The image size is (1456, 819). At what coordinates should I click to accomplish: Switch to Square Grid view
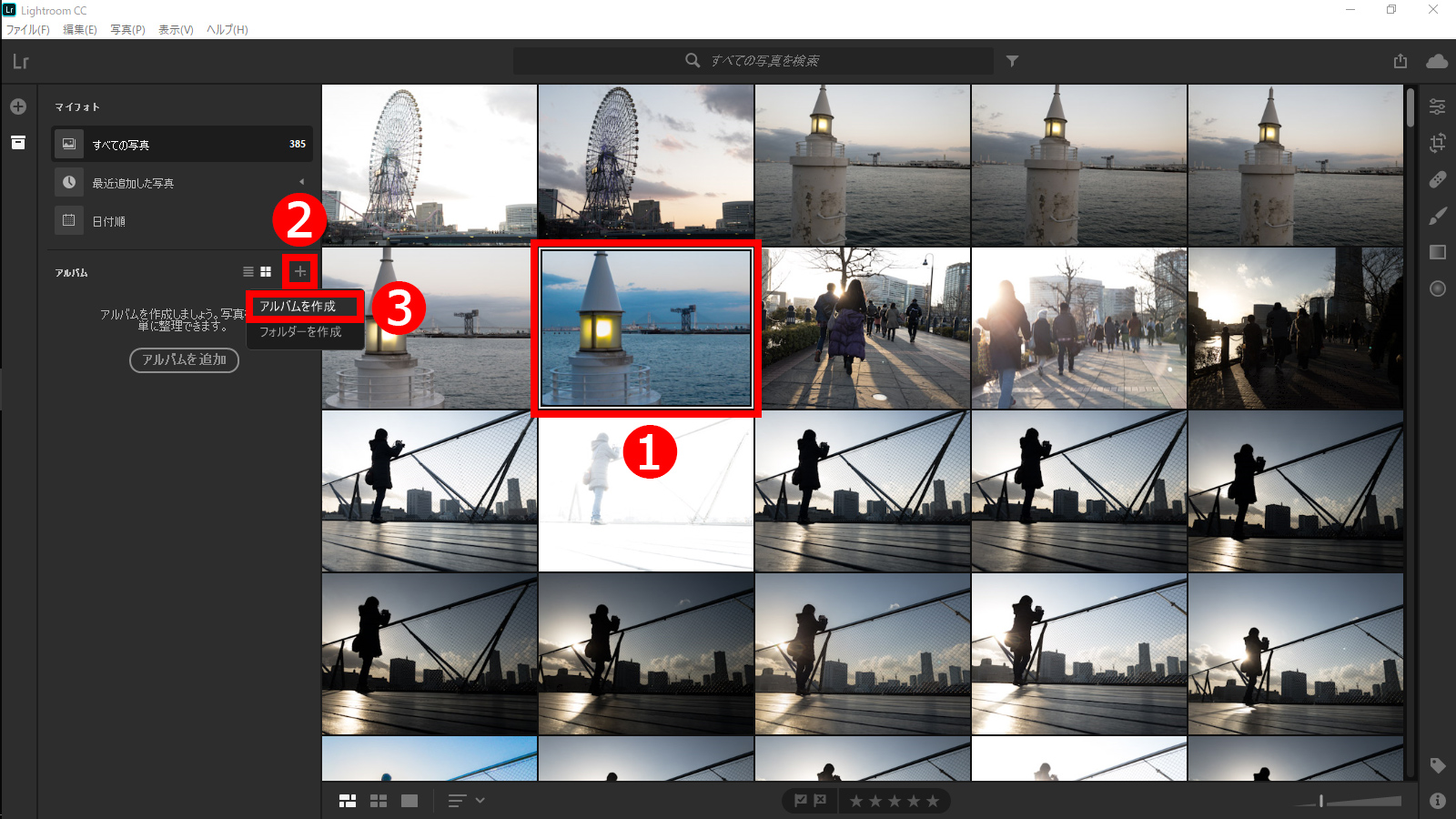point(379,801)
